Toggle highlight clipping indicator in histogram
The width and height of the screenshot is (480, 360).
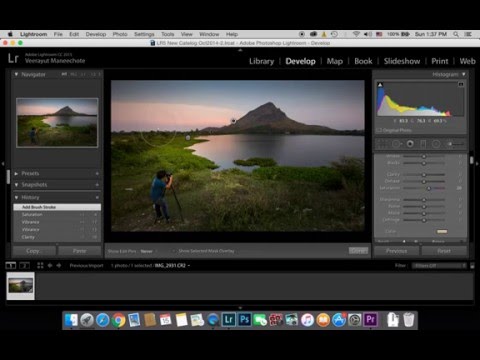[461, 85]
